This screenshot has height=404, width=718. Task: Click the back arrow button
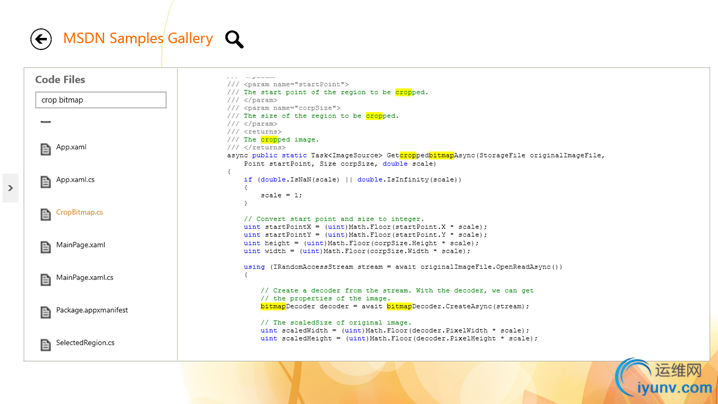(41, 39)
